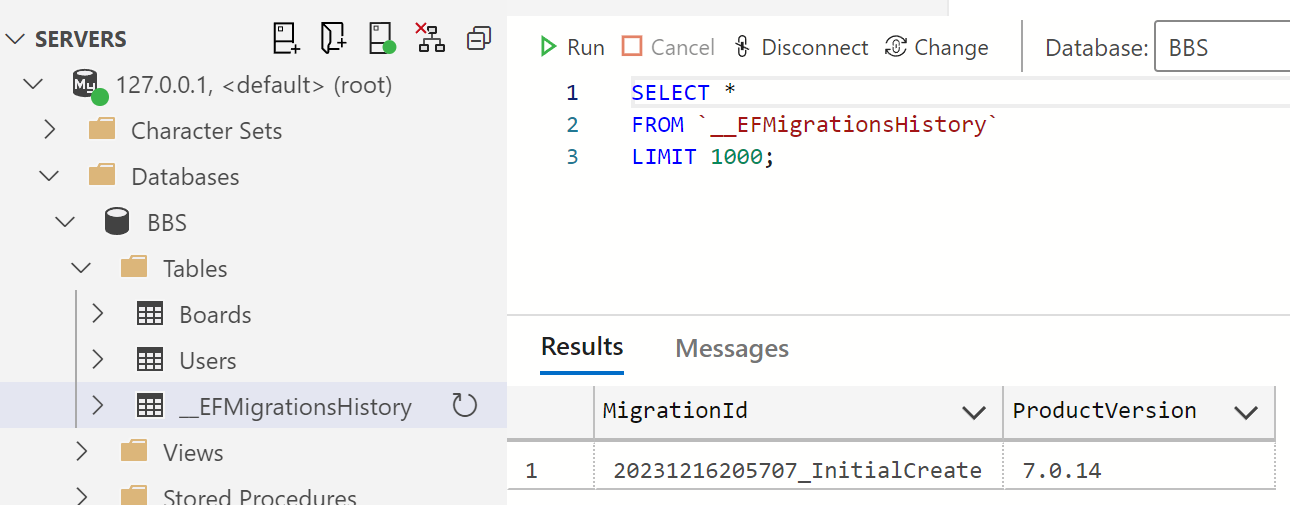Select the Databases folder icon
The width and height of the screenshot is (1290, 505).
pos(102,176)
